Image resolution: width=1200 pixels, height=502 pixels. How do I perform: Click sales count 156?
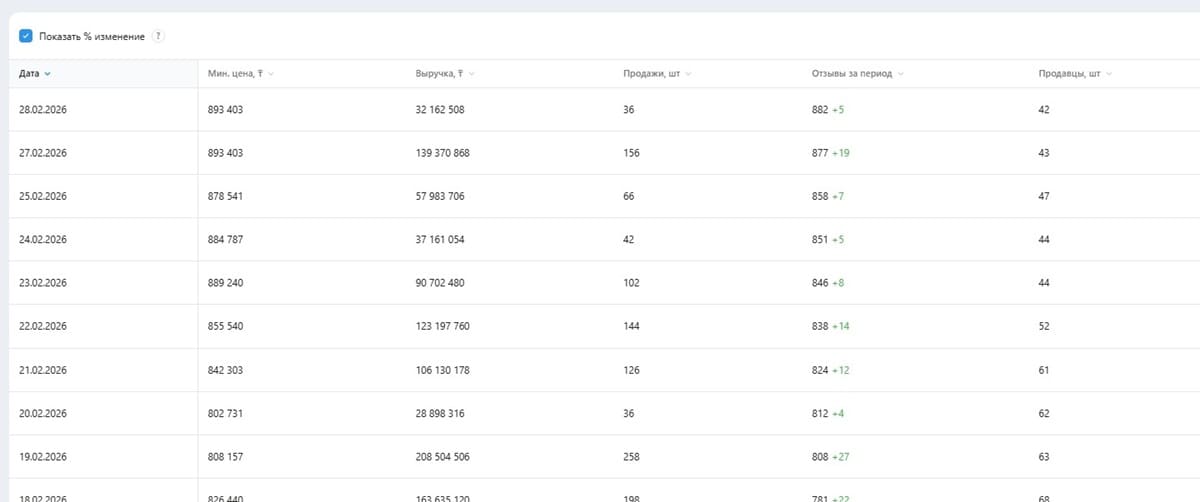(x=631, y=153)
